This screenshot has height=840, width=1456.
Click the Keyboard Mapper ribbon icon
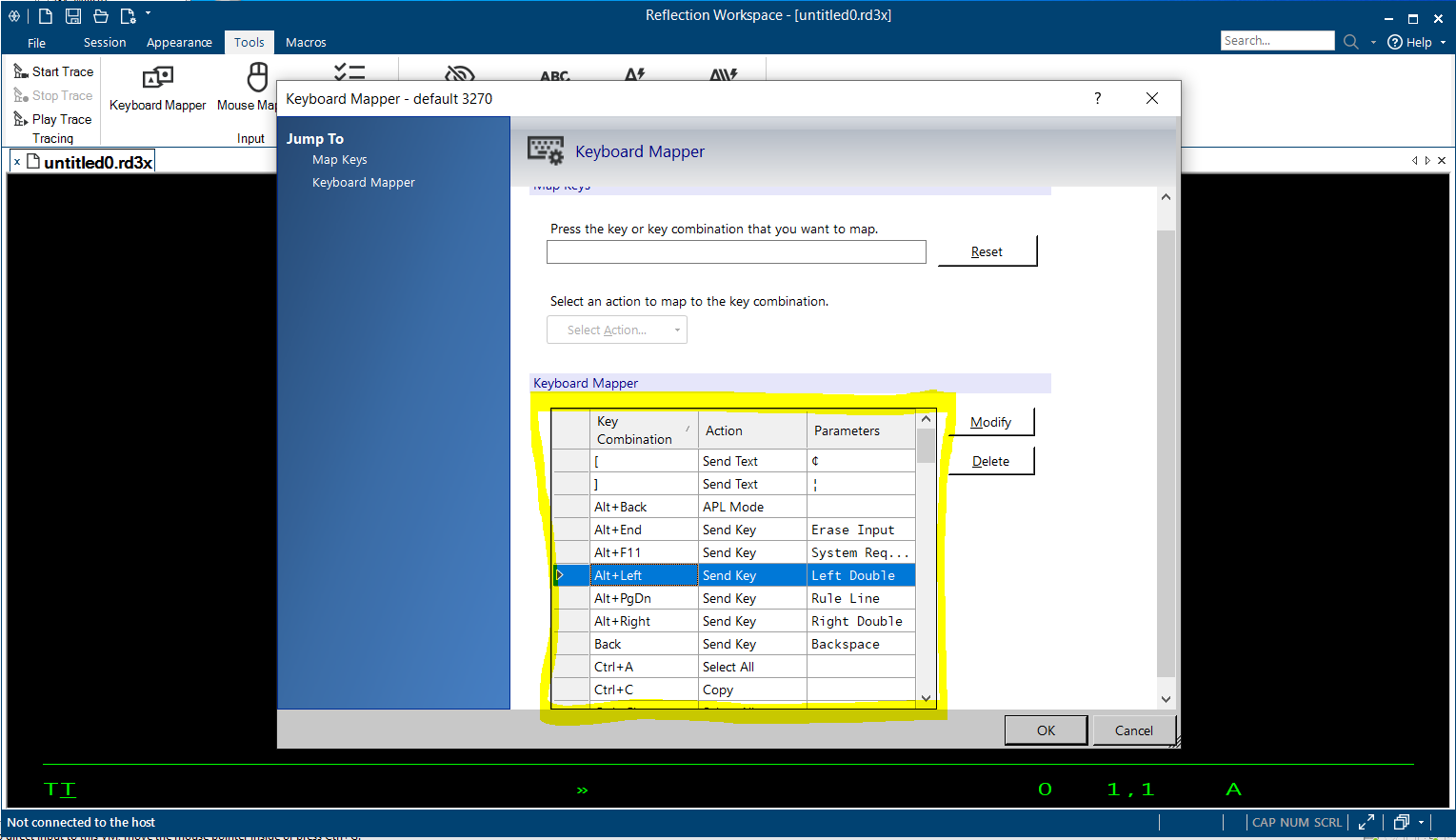point(157,78)
